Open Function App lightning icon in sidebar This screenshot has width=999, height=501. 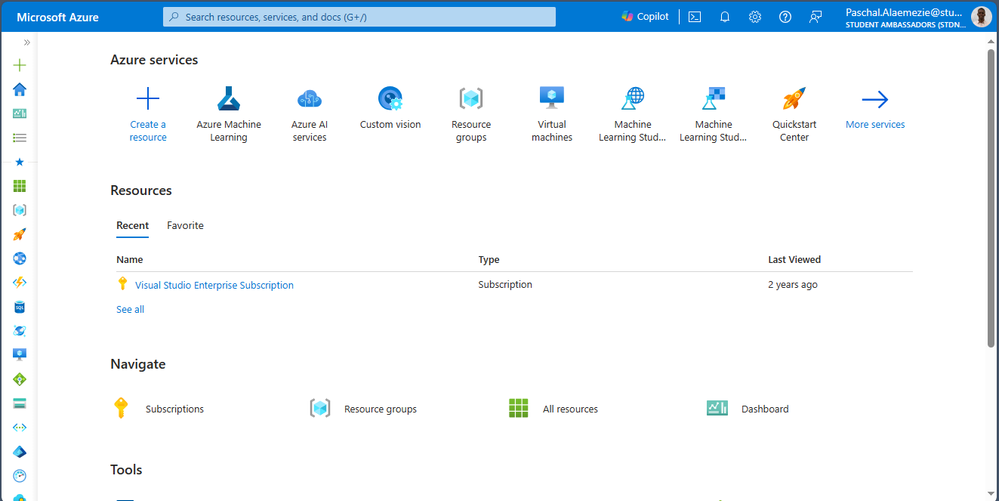(x=19, y=282)
